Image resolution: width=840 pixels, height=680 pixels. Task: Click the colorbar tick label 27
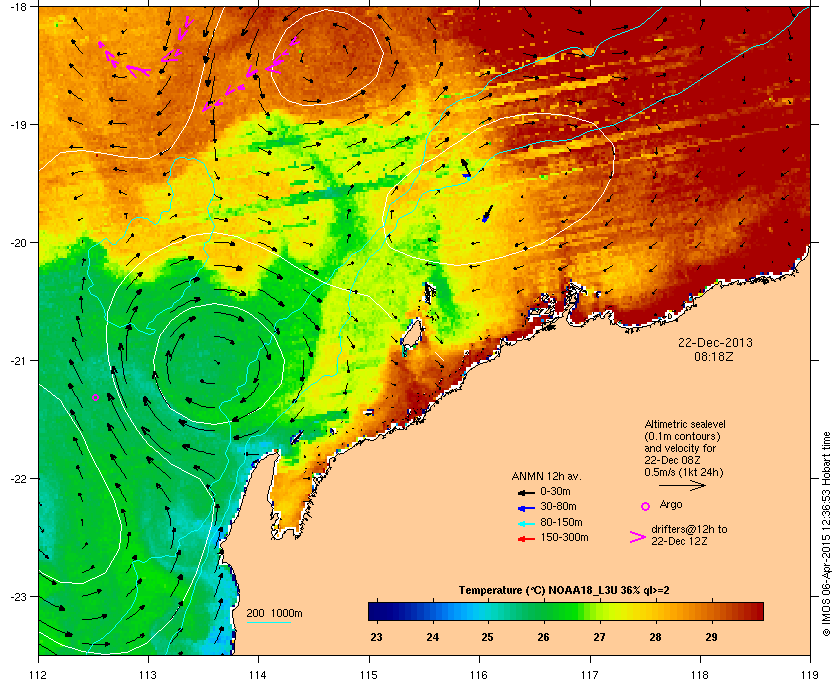(599, 637)
